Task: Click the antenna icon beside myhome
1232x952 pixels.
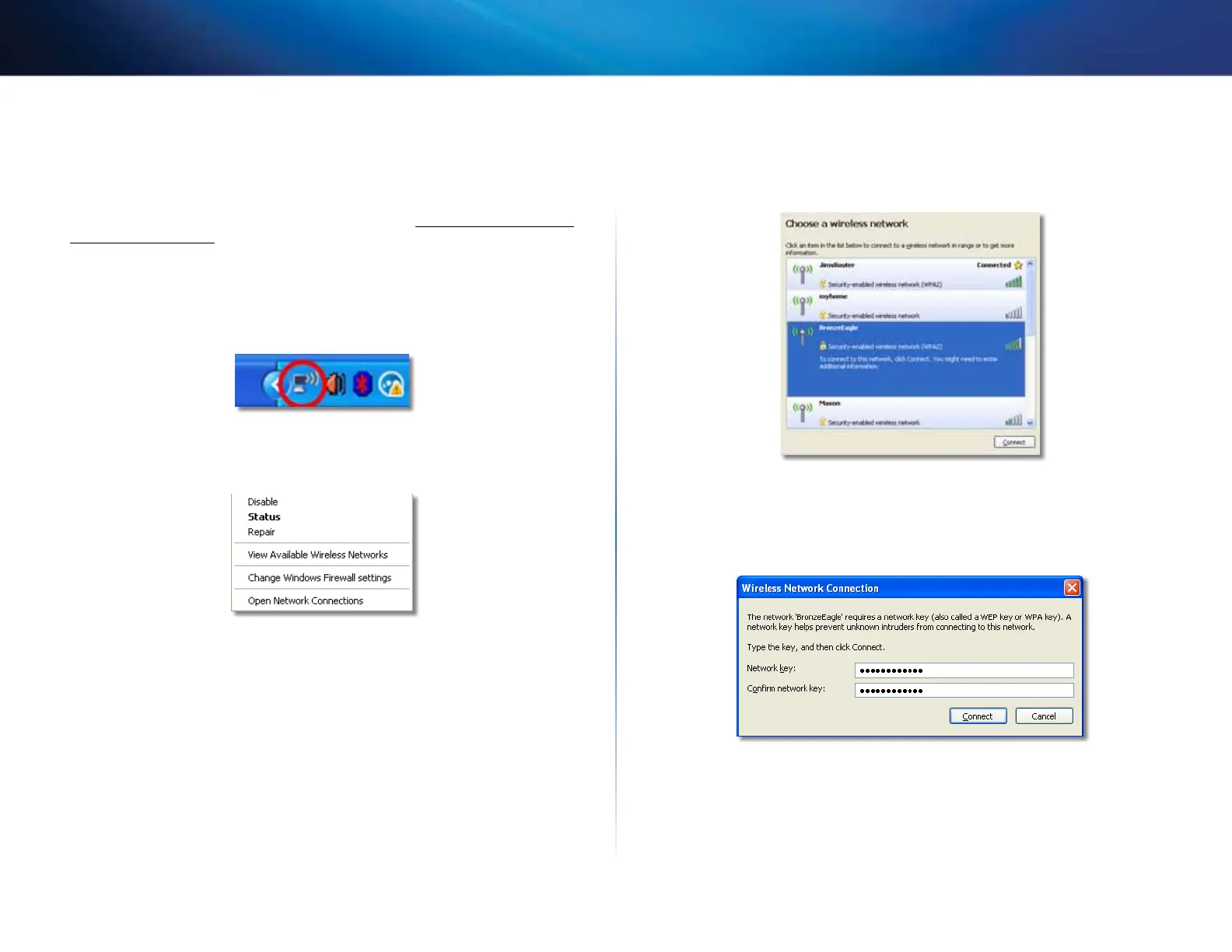Action: [x=802, y=305]
